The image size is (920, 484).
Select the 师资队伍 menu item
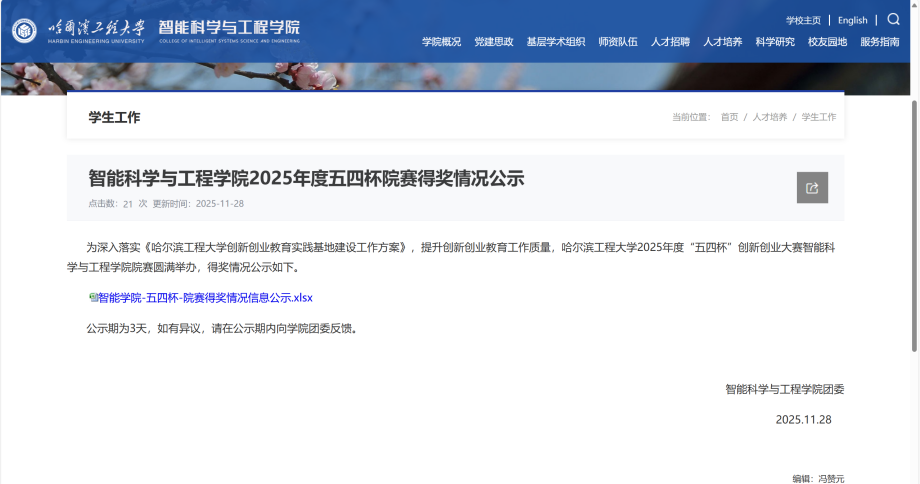pyautogui.click(x=618, y=42)
